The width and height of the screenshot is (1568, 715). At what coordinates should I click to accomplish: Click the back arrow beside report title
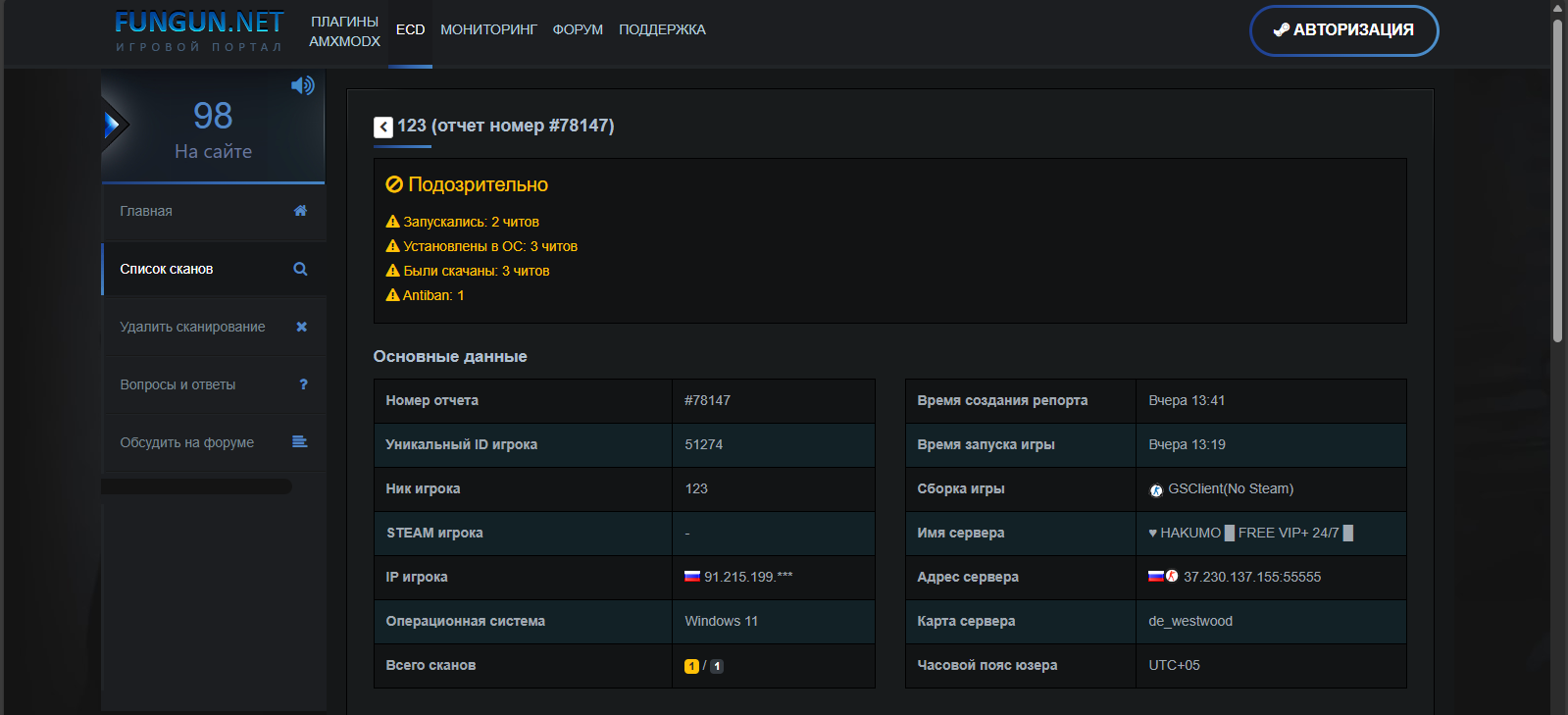click(383, 127)
